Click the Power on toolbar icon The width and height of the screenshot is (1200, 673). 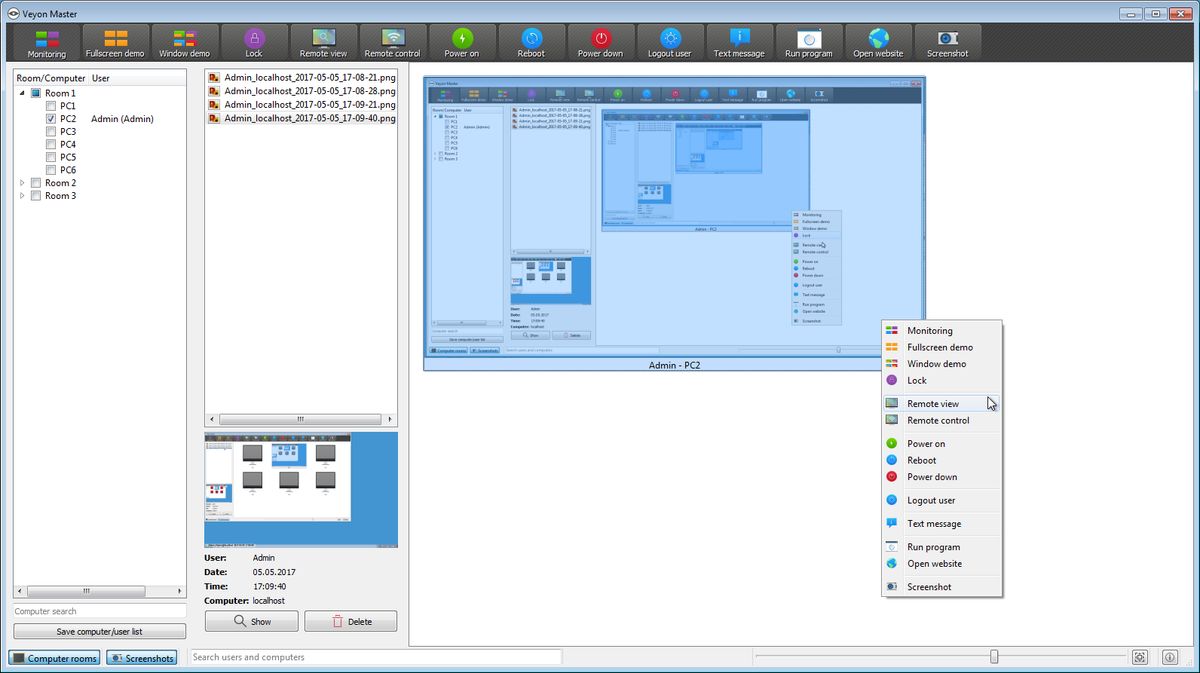point(461,42)
